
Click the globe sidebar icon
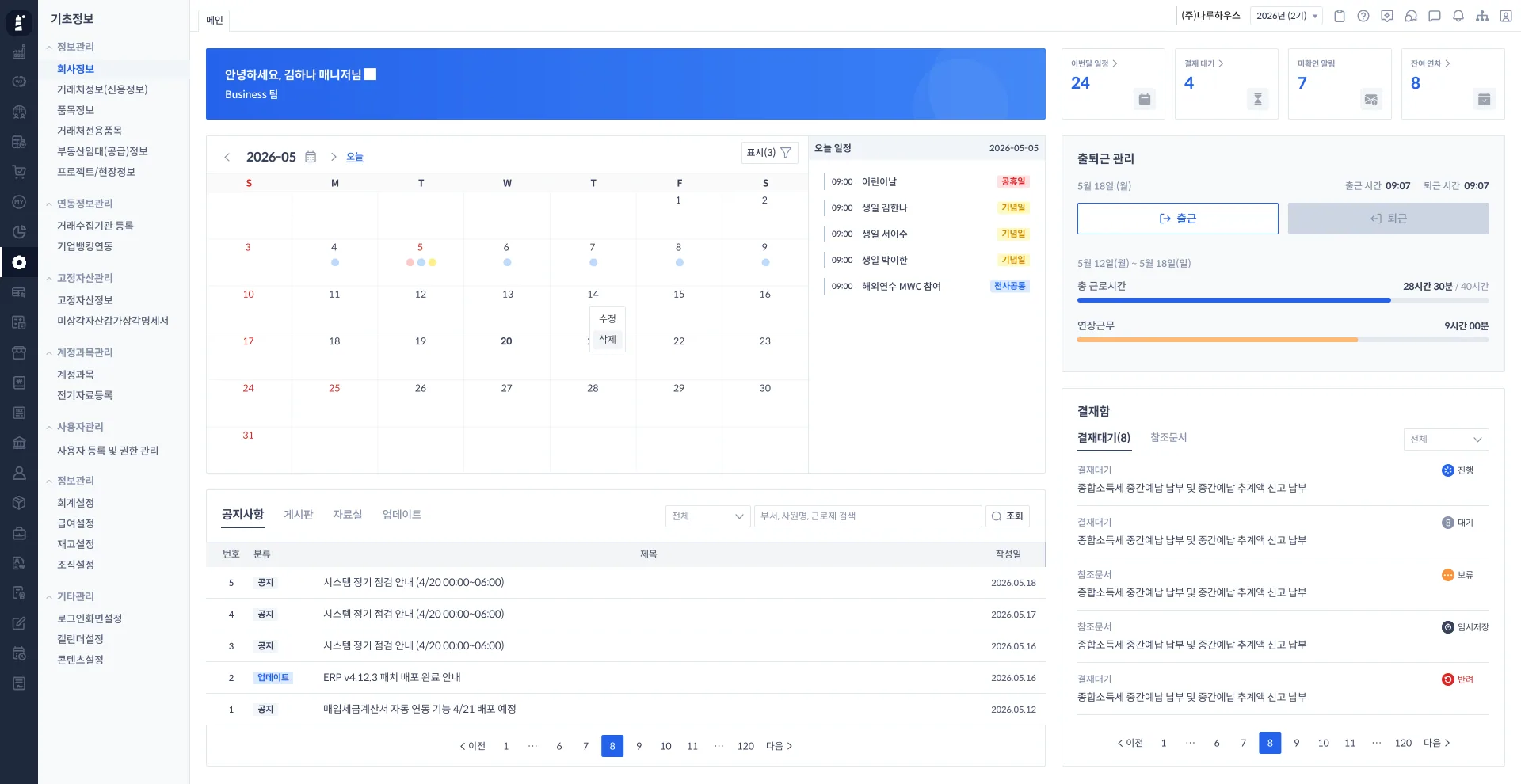click(x=19, y=112)
